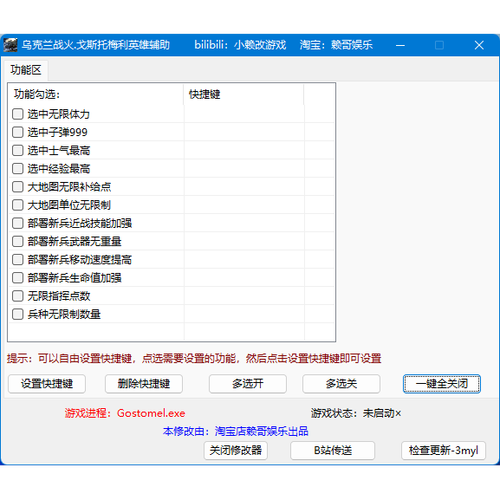The image size is (500, 500).
Task: Open the B站传送 link button
Action: pyautogui.click(x=333, y=451)
